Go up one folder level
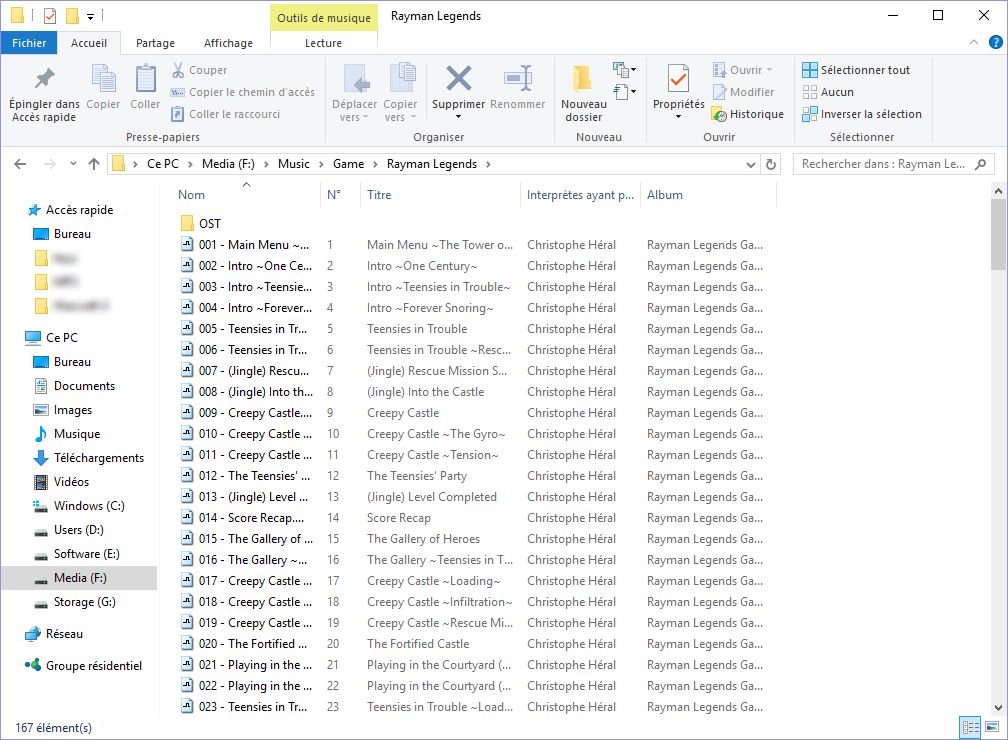 pyautogui.click(x=93, y=164)
